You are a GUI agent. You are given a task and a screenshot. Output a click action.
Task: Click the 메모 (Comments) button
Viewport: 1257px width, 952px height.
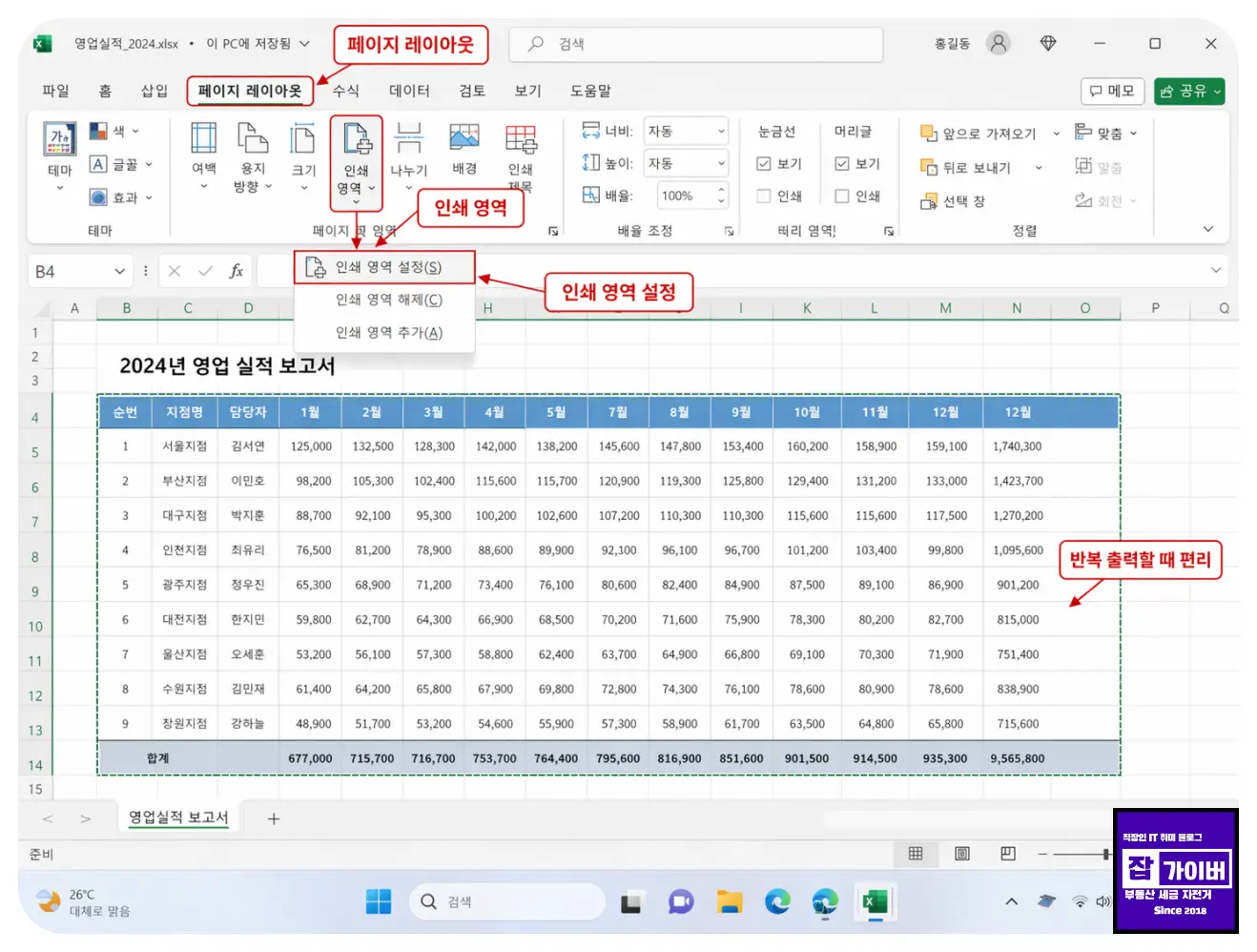click(1112, 91)
